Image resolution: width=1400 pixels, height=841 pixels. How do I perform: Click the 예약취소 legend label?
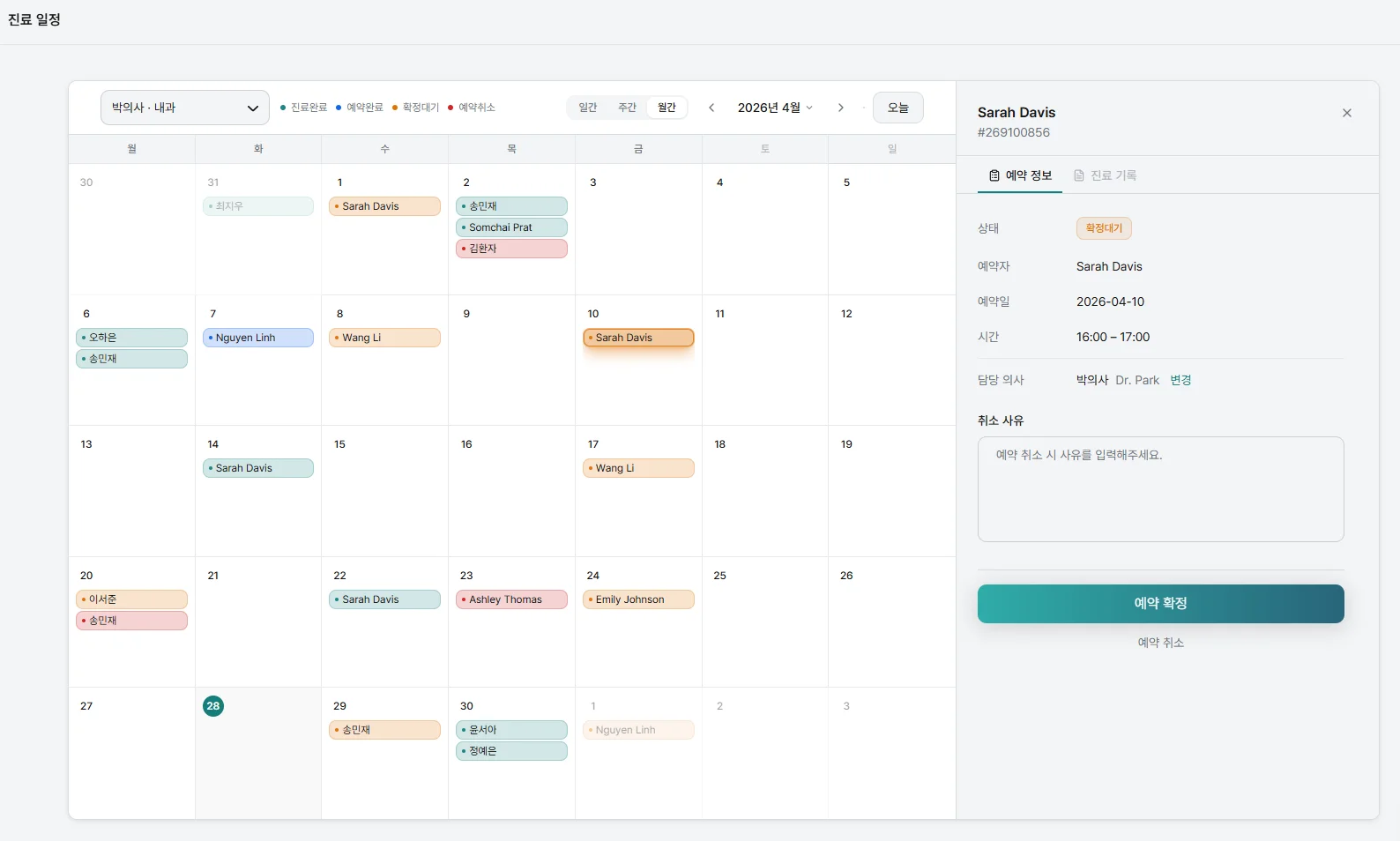pos(476,108)
